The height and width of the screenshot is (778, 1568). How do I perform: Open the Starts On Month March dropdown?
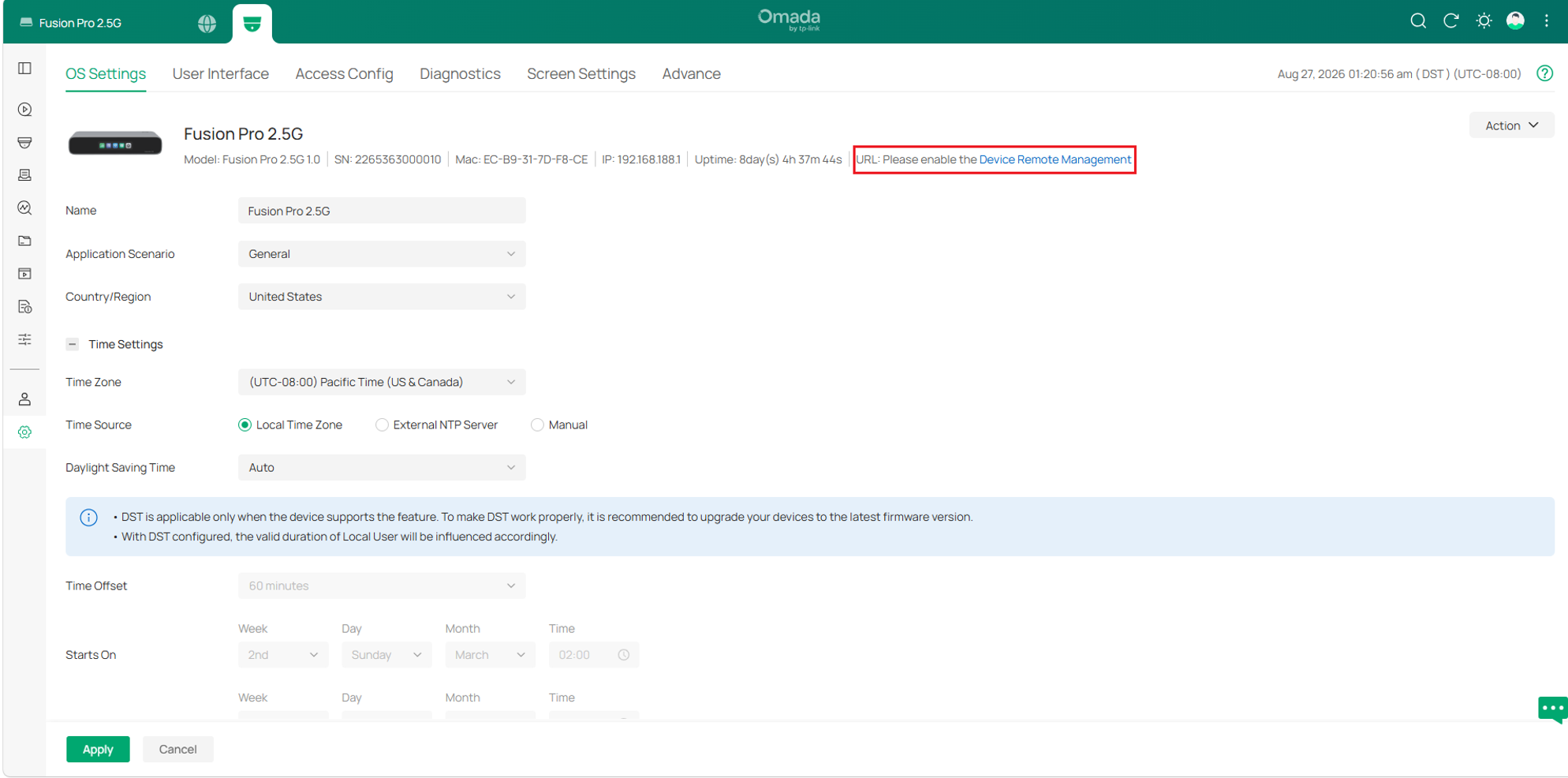point(490,655)
